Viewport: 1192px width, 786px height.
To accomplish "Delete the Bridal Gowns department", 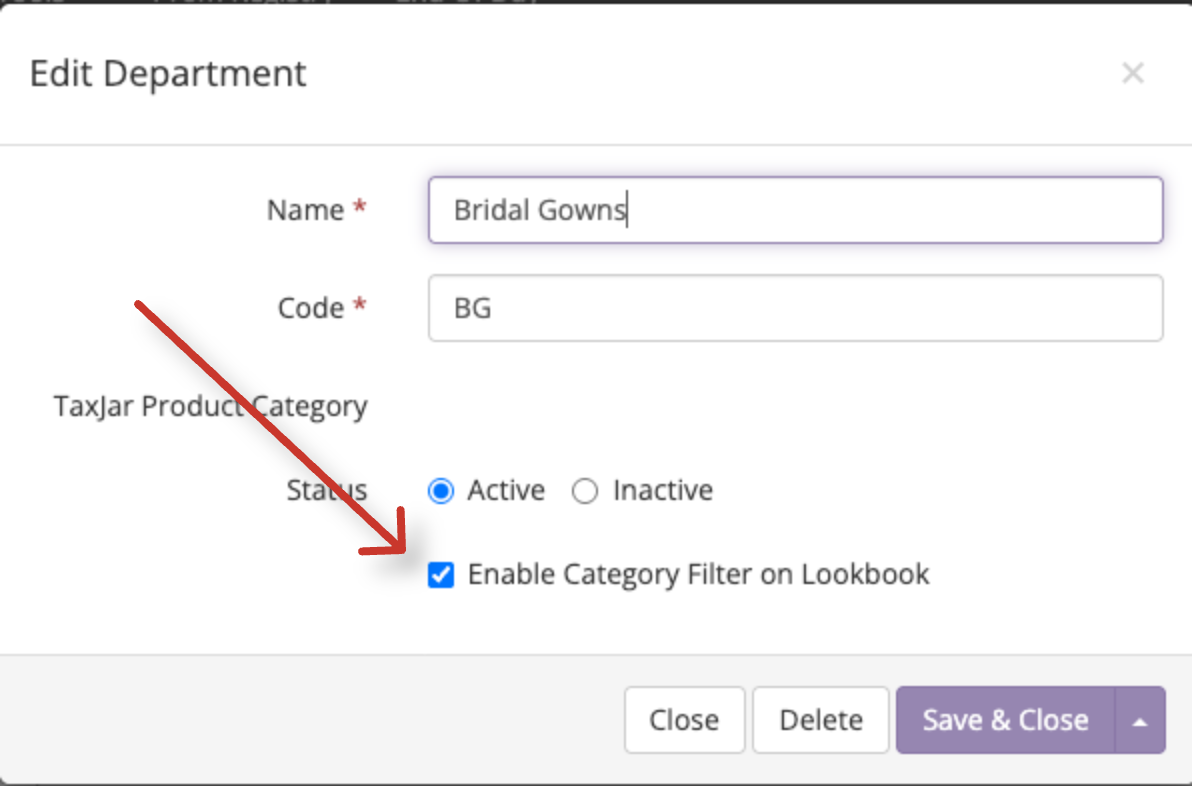I will pyautogui.click(x=820, y=720).
